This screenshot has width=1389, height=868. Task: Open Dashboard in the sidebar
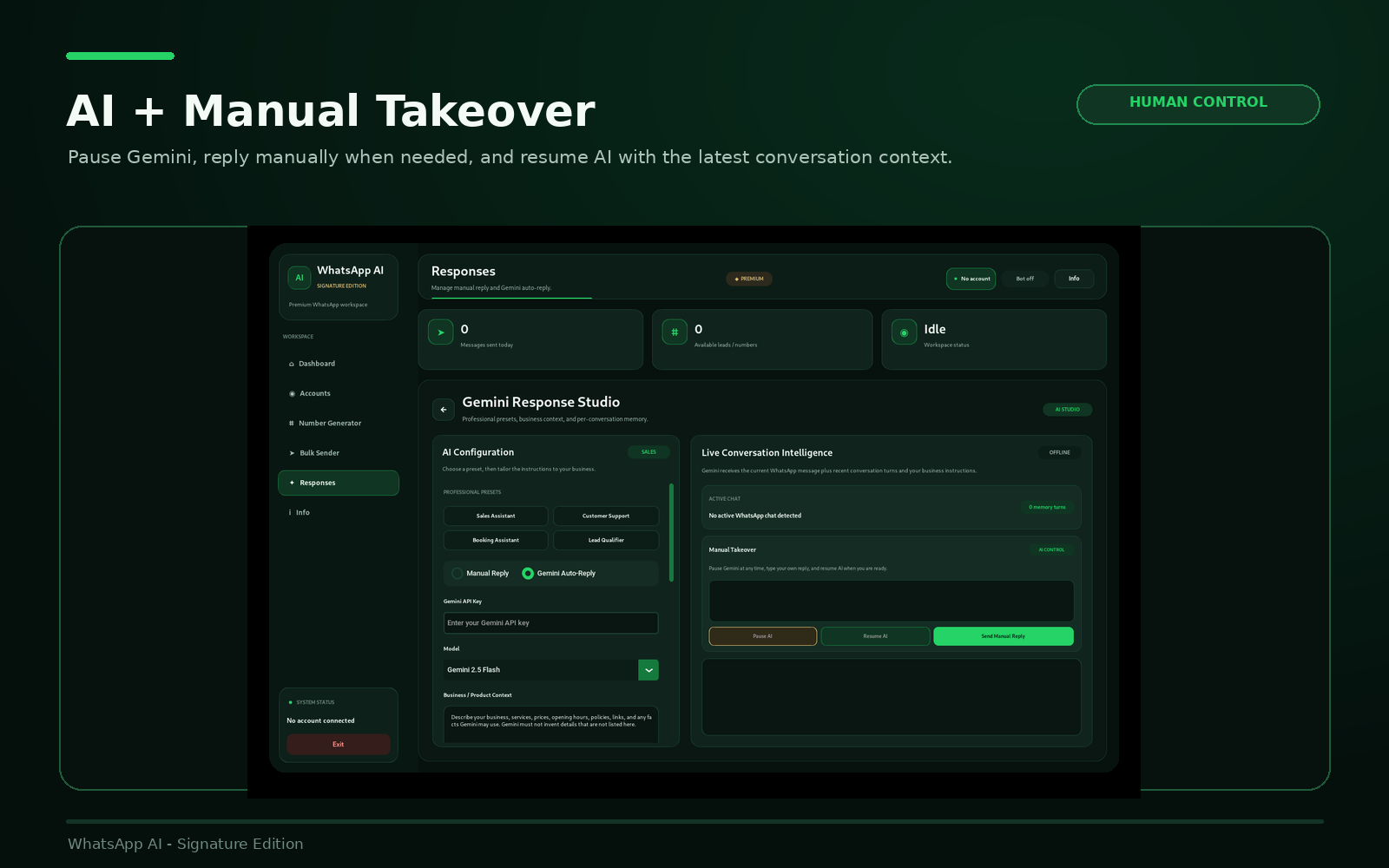339,364
